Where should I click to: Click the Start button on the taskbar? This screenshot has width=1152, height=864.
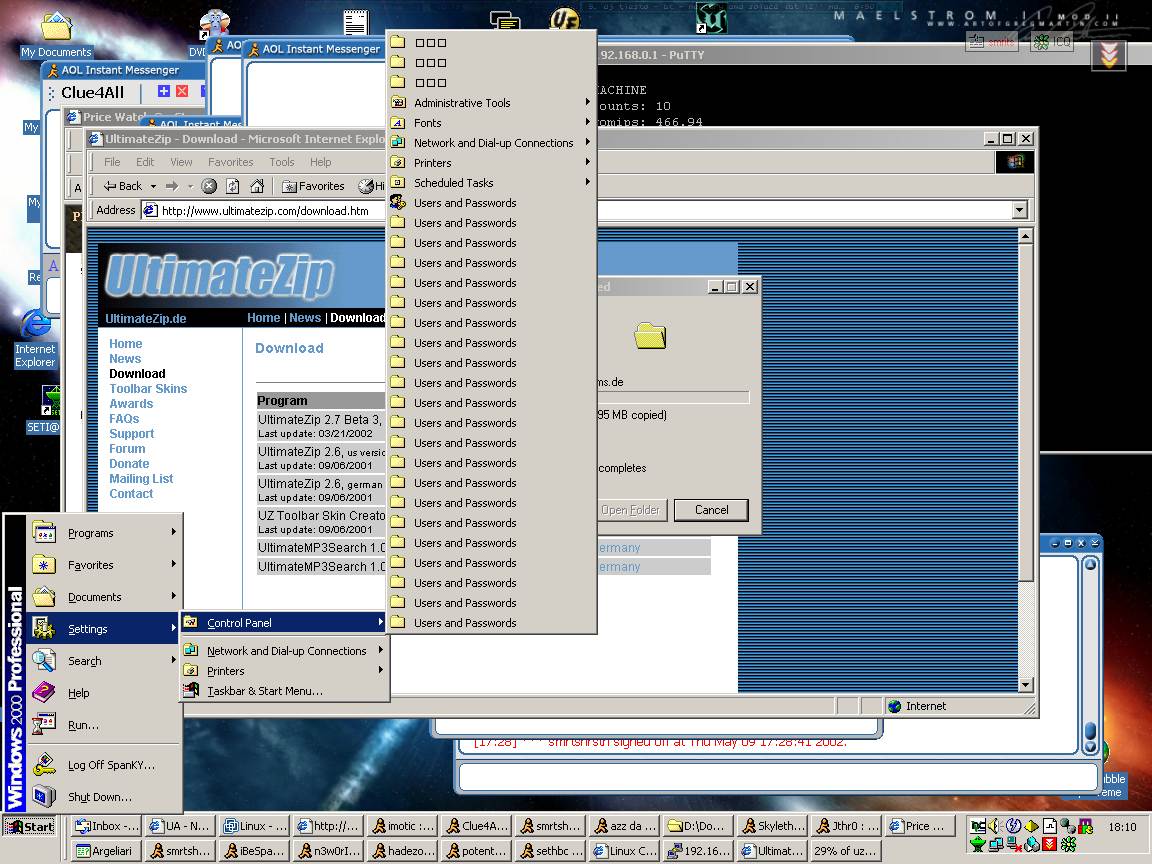tap(29, 826)
